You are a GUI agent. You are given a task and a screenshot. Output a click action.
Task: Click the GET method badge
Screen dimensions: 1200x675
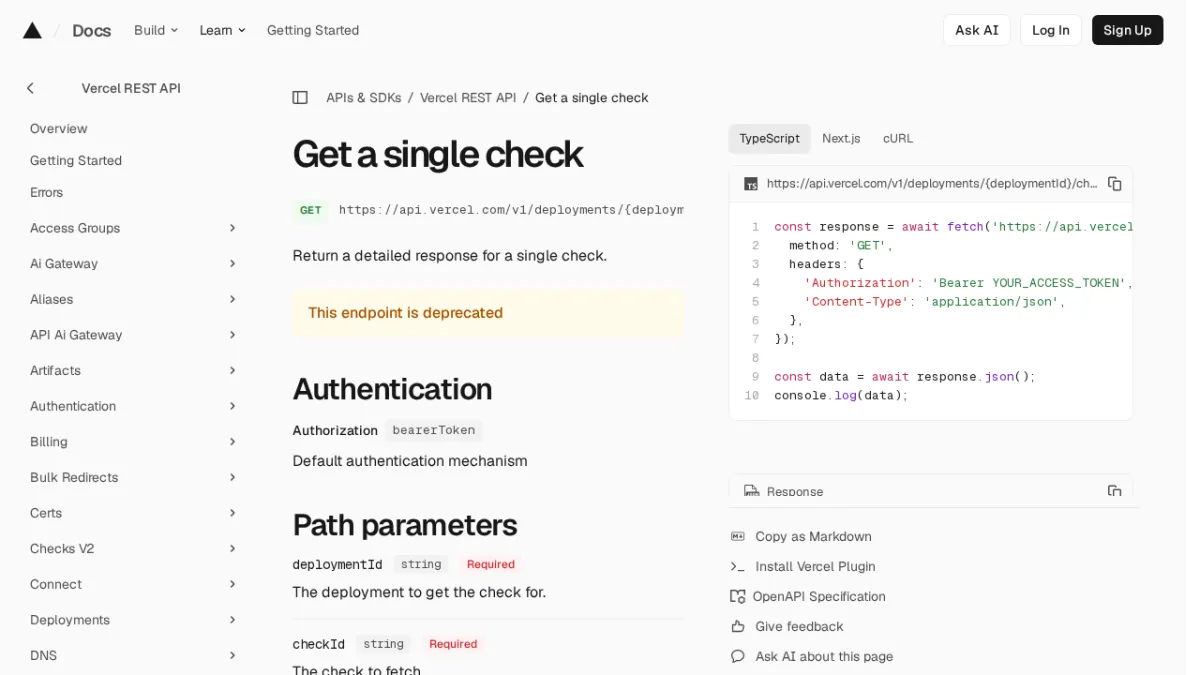coord(311,210)
